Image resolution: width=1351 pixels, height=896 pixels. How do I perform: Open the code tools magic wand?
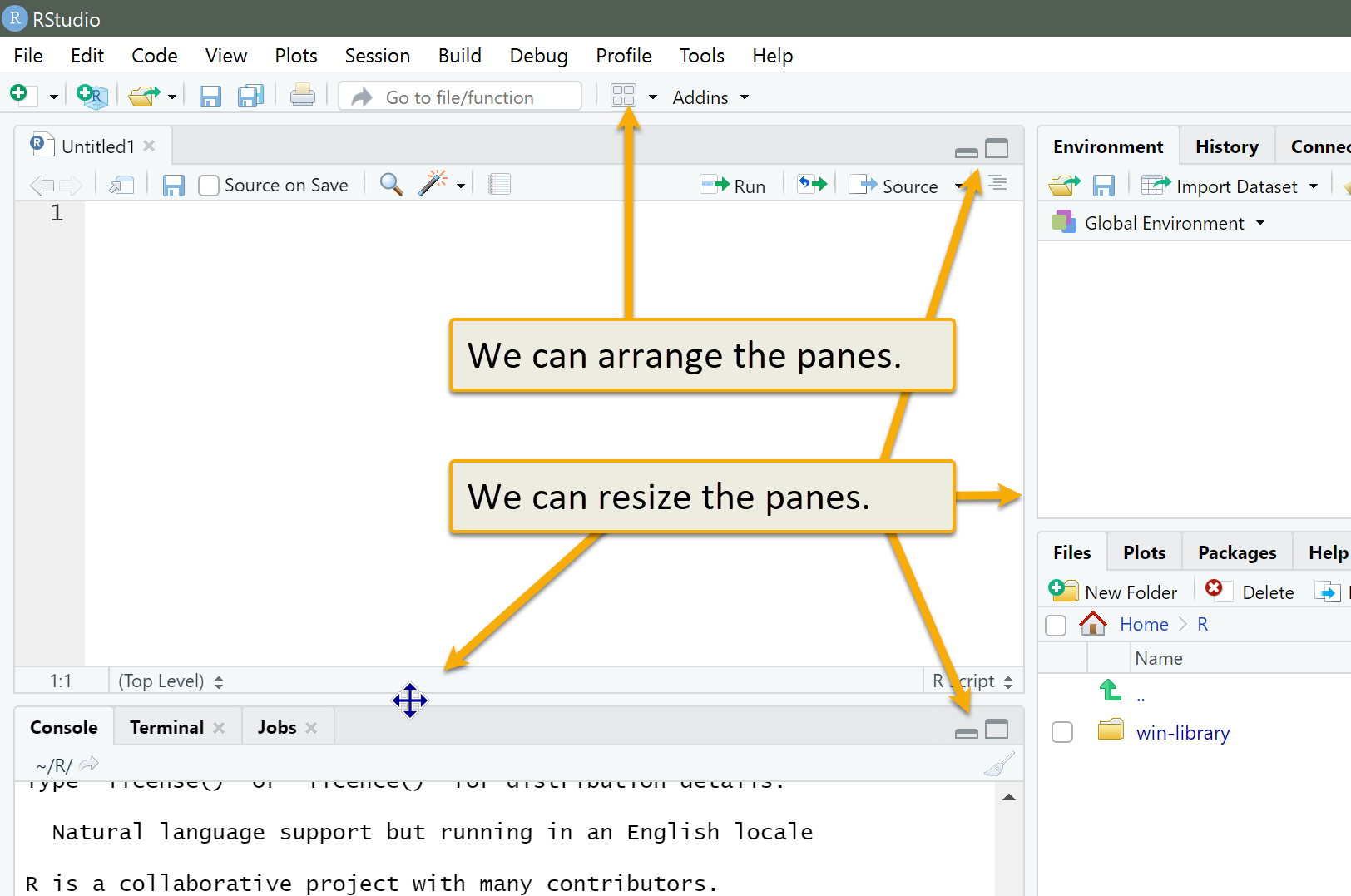(x=433, y=183)
